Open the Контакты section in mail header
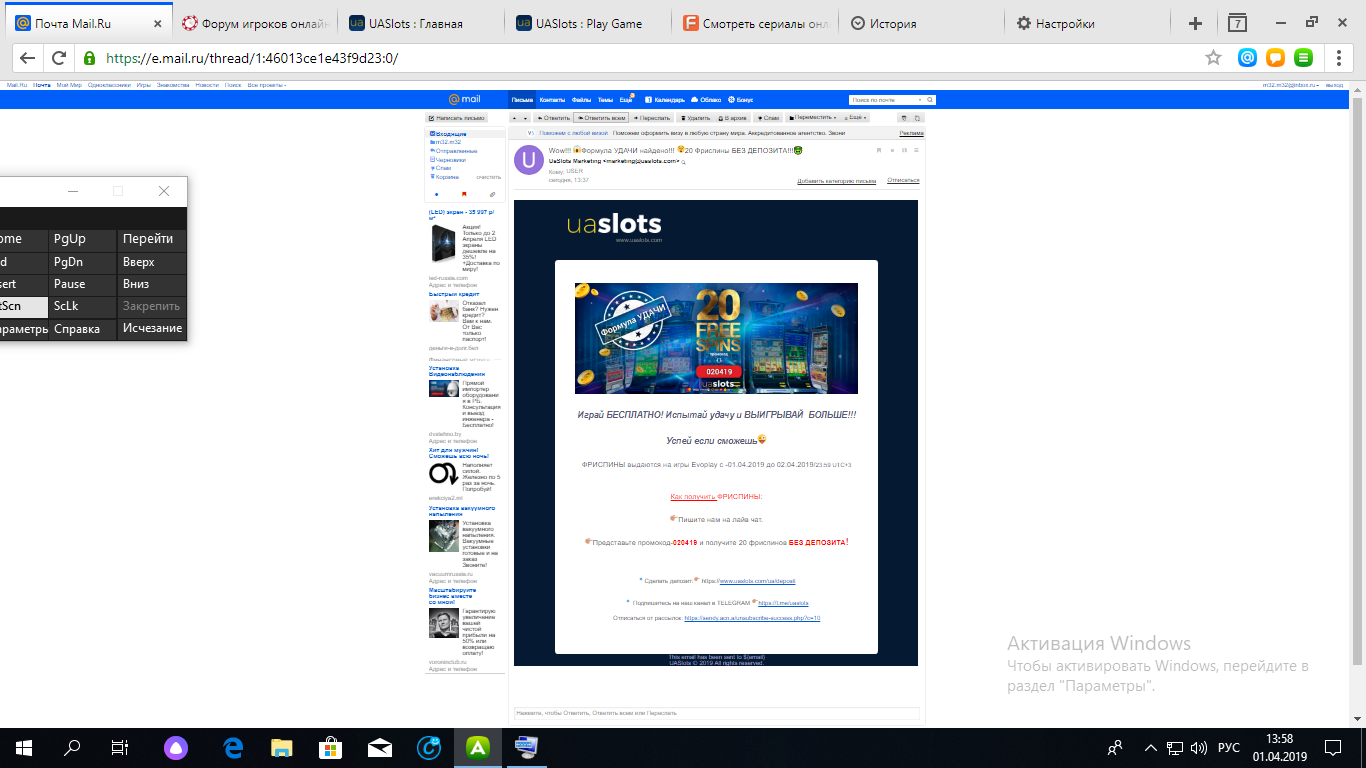Screen dimensions: 1366x768 552,100
